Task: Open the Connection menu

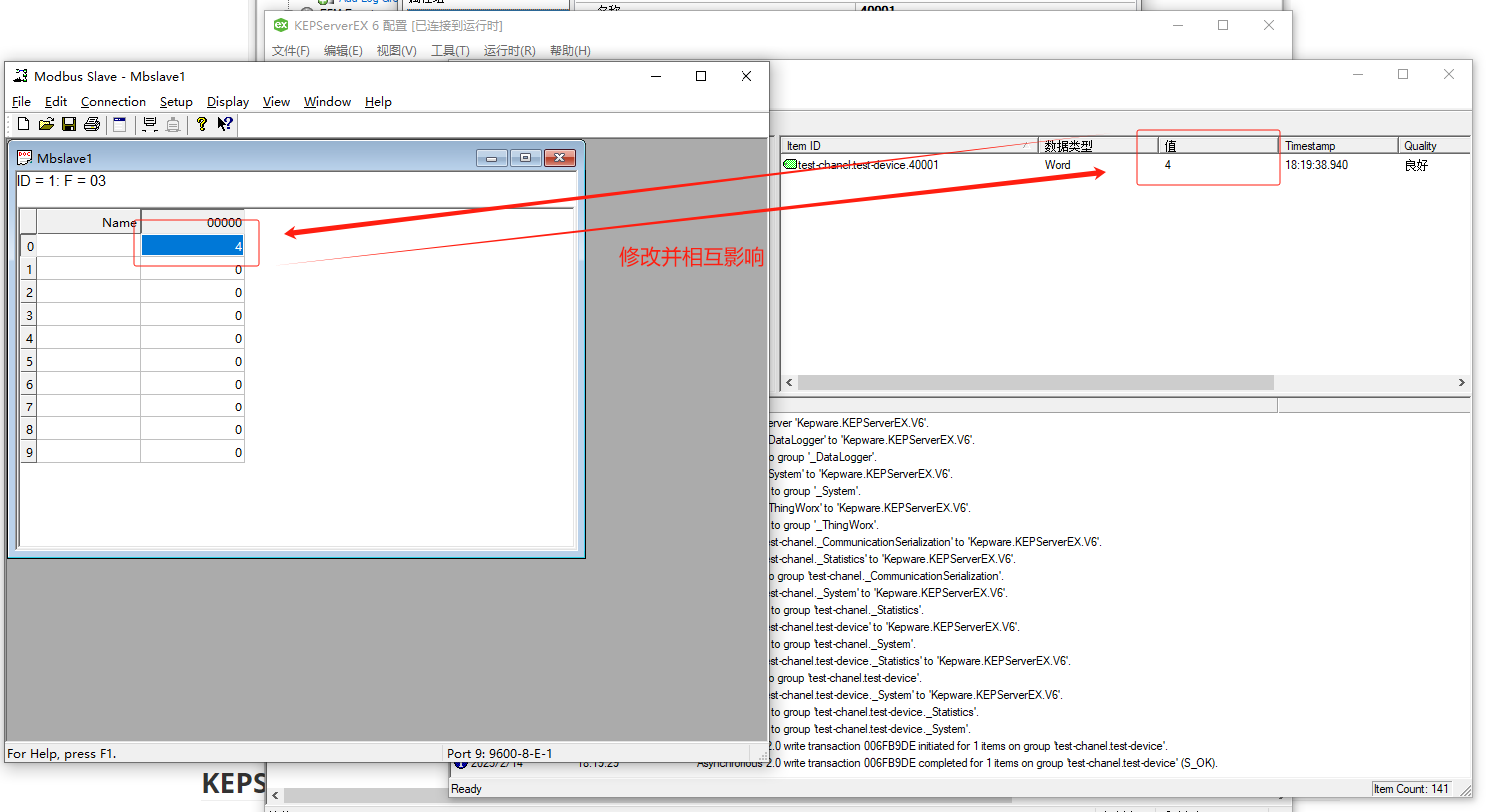Action: [x=113, y=102]
